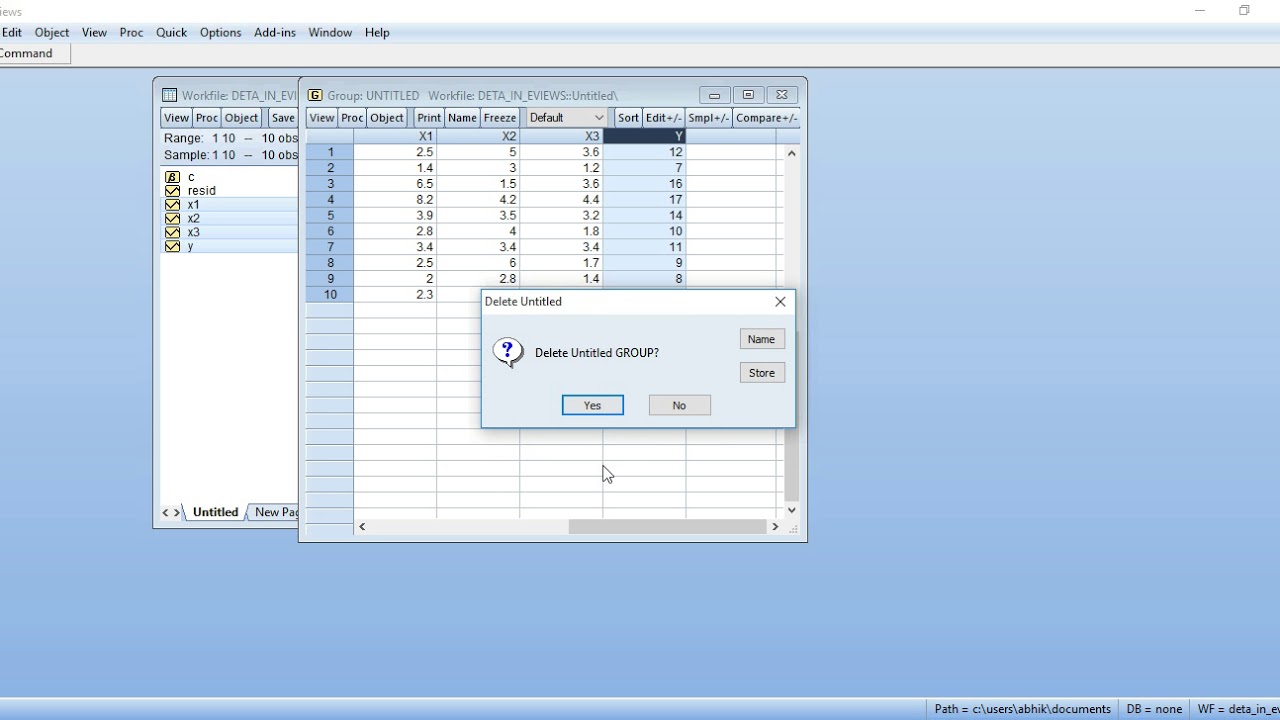This screenshot has width=1280, height=720.
Task: Close the Group UNTITLED window
Action: pos(782,95)
